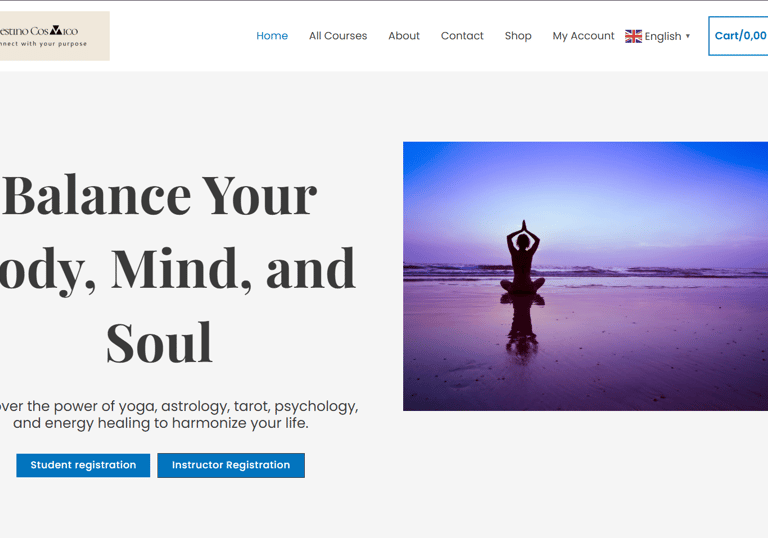768x538 pixels.
Task: Expand the English language dropdown arrow
Action: click(688, 36)
